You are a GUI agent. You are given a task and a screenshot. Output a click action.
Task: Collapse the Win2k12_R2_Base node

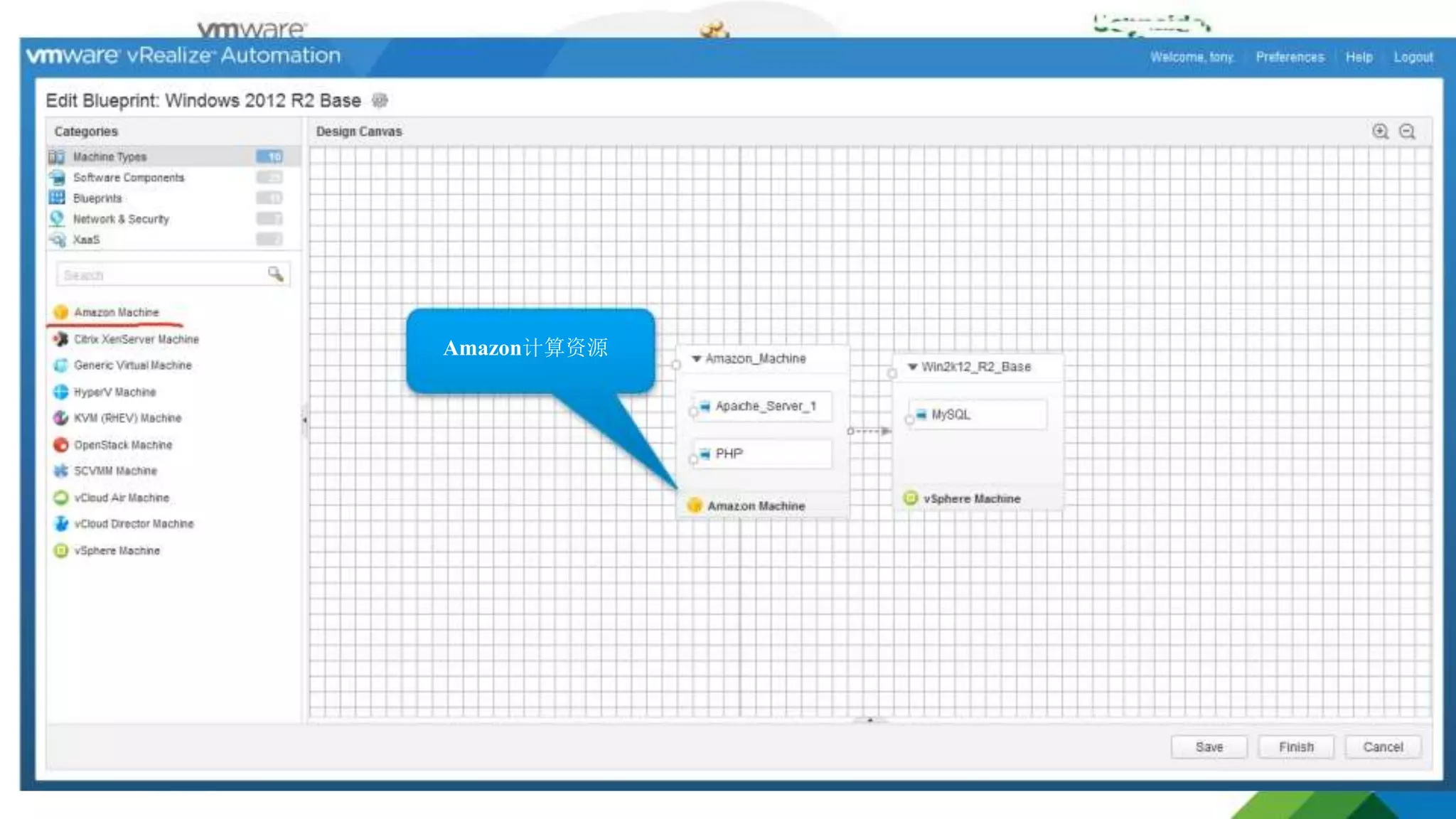click(x=912, y=367)
